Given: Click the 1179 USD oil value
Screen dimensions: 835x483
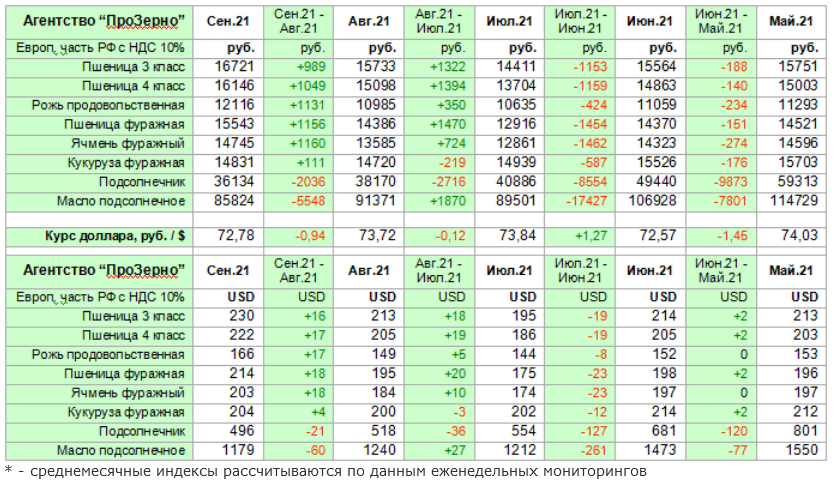Looking at the screenshot, I should point(228,451).
